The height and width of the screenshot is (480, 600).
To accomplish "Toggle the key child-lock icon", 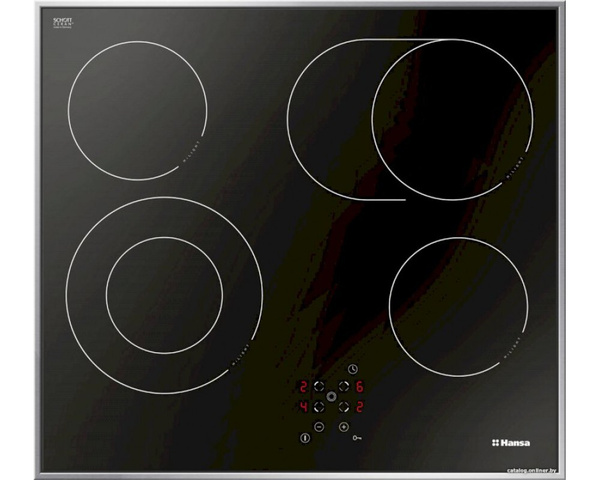I will pos(357,438).
